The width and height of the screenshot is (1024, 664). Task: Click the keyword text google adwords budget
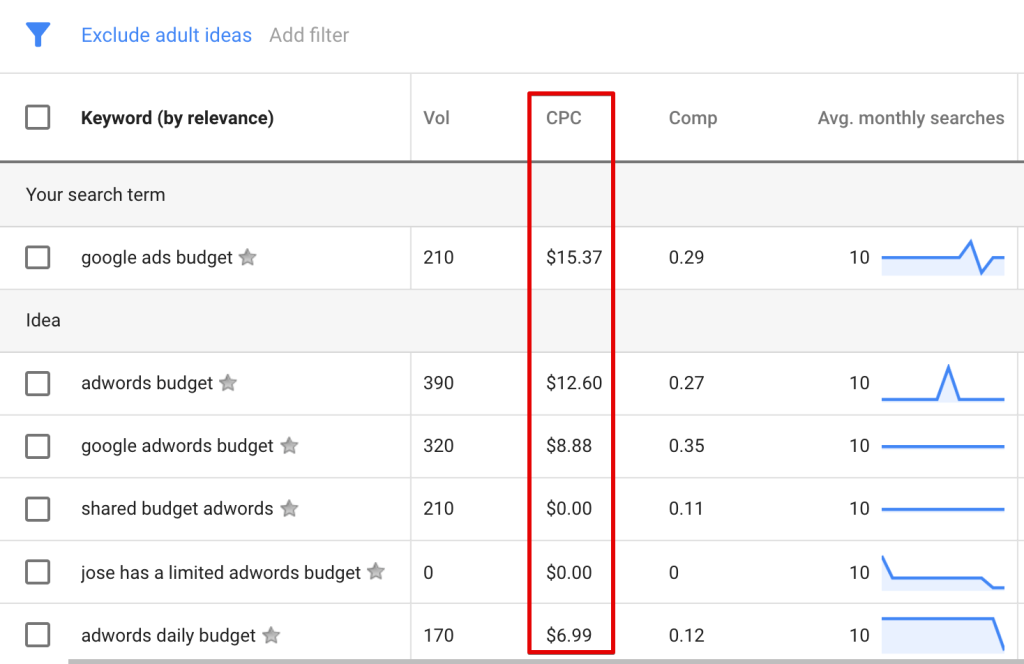[x=177, y=446]
